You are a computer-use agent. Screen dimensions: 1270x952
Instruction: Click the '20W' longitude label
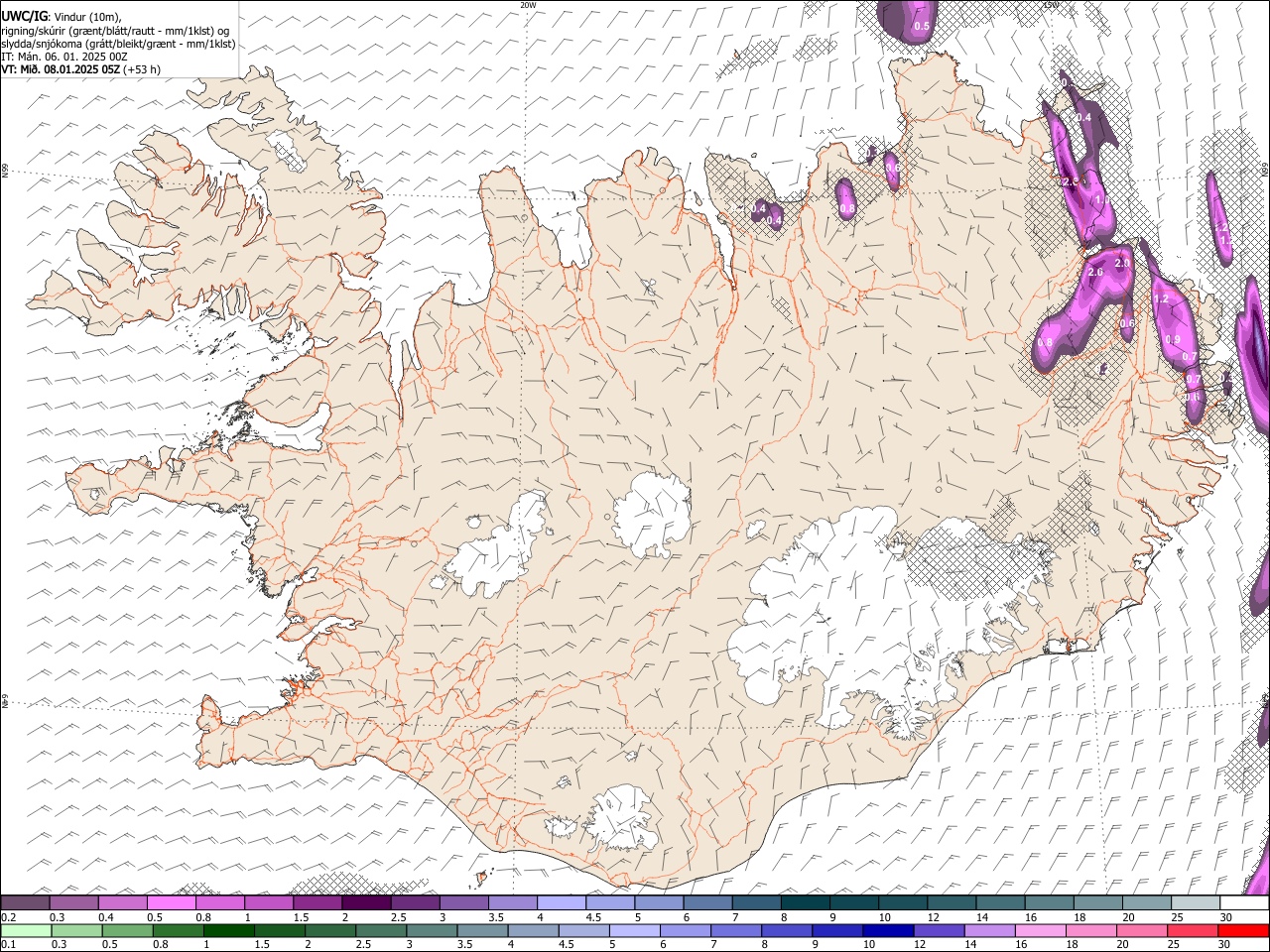[x=528, y=5]
